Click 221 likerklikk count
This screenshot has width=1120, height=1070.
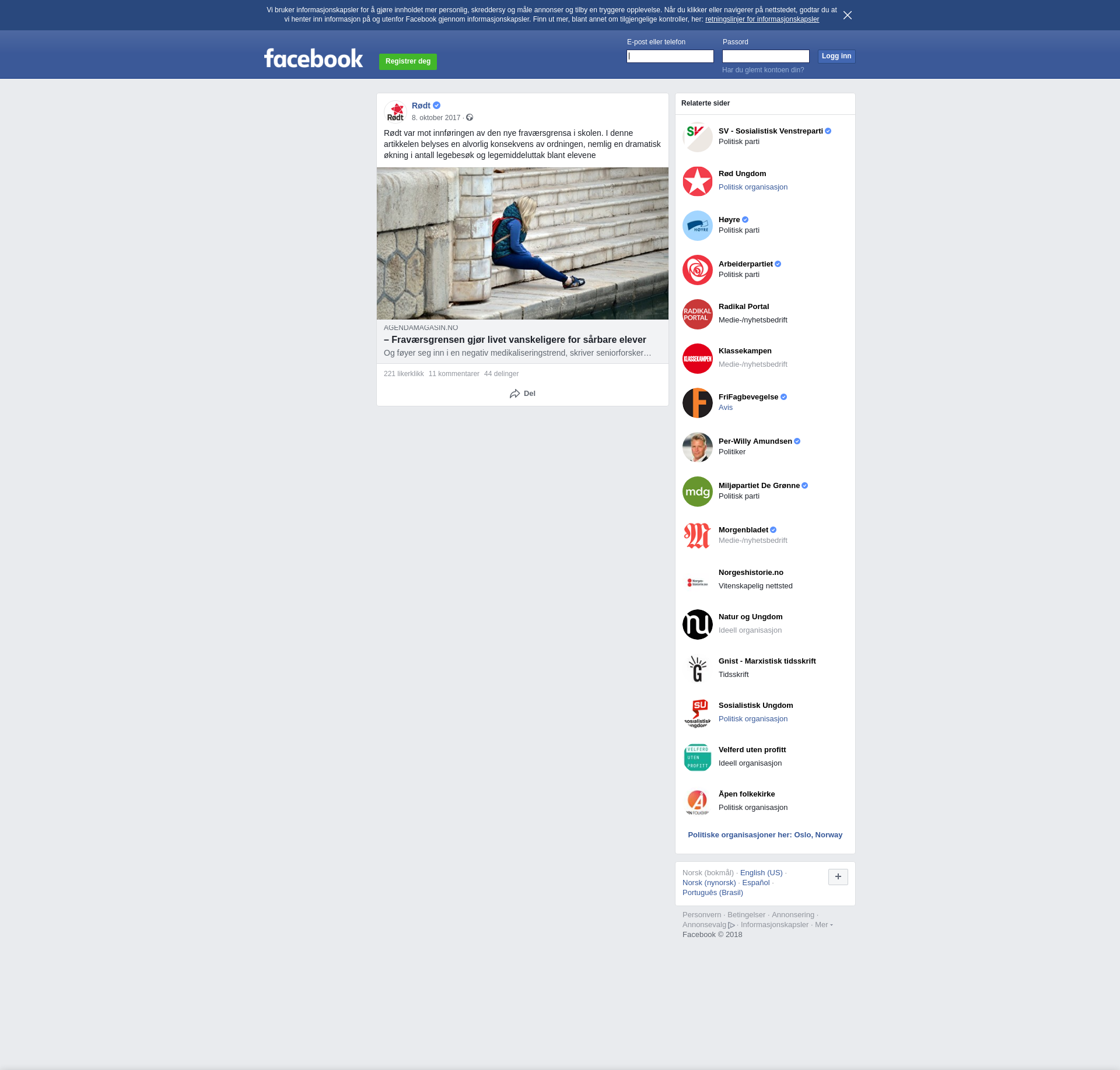click(x=404, y=374)
